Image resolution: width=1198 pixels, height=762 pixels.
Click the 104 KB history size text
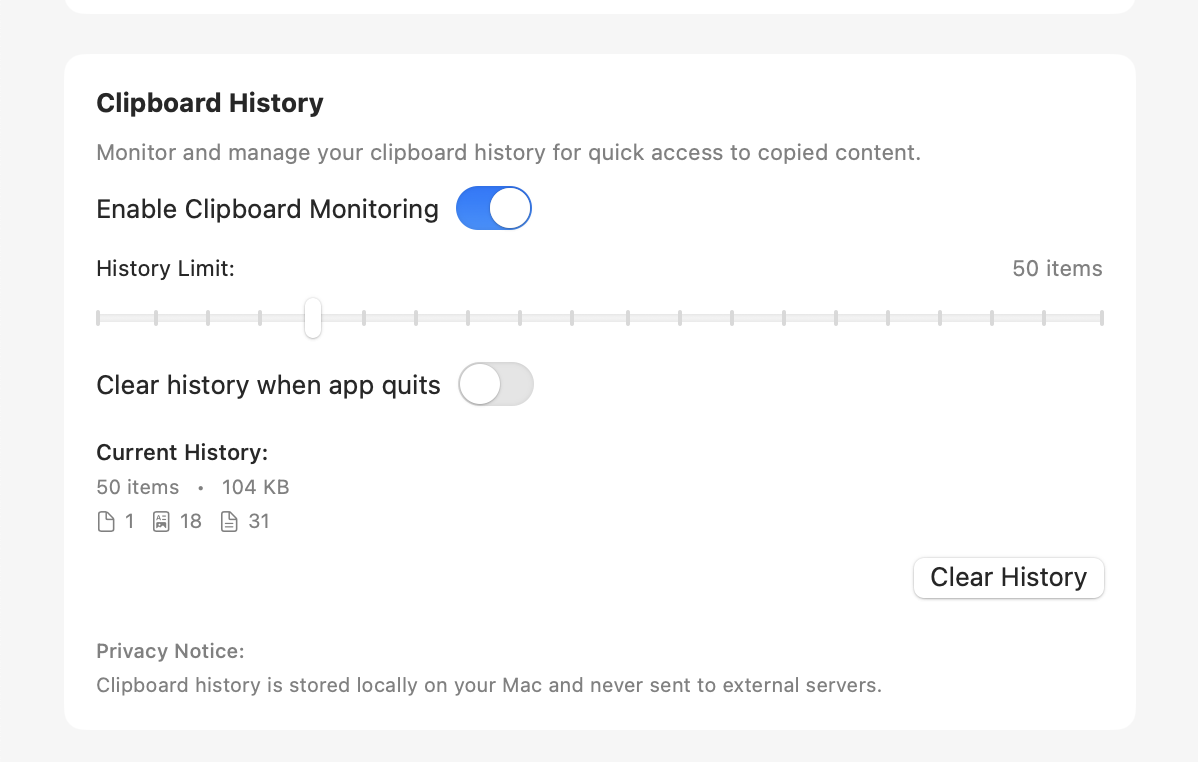[255, 488]
